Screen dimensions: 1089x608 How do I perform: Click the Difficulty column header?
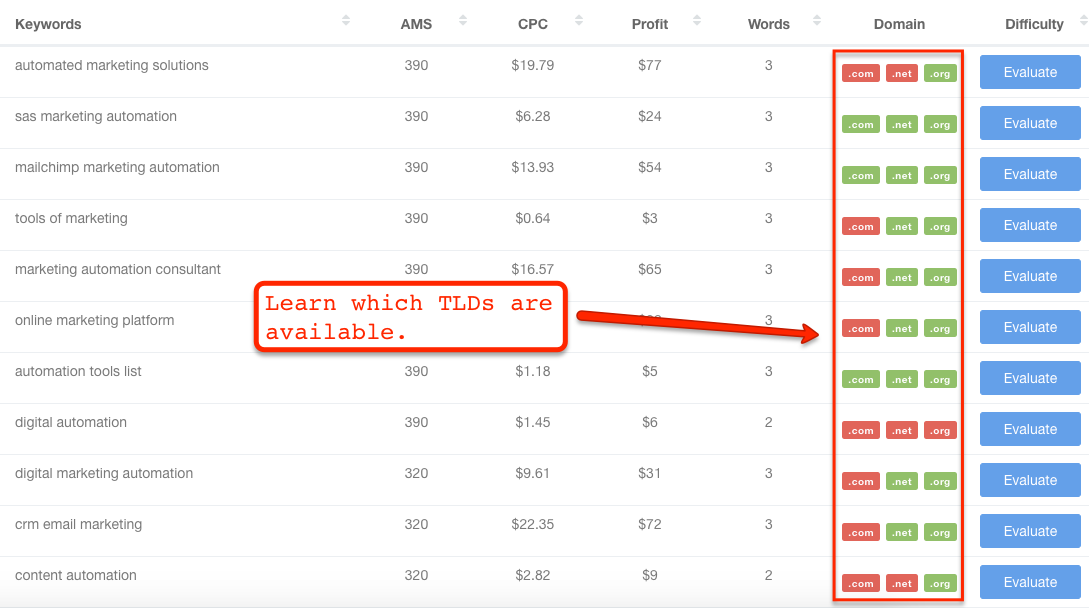click(1034, 24)
